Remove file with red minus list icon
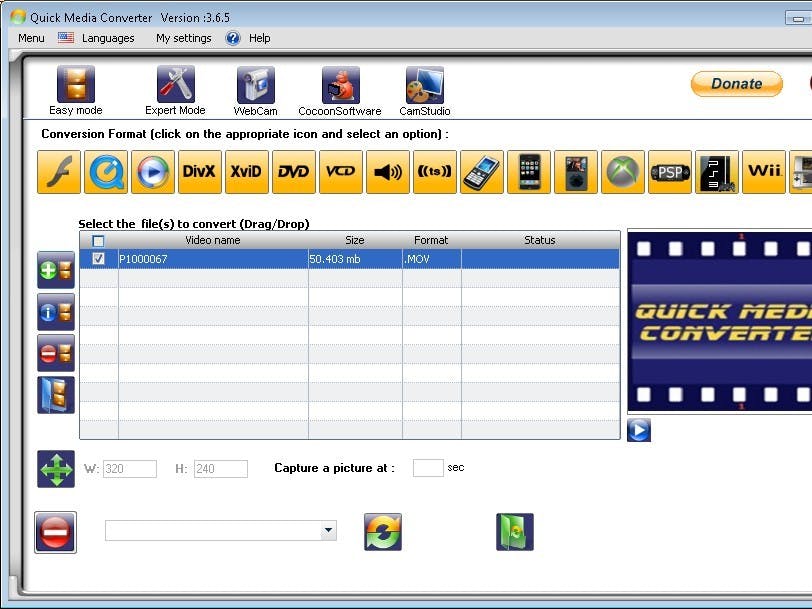The image size is (812, 609). click(x=56, y=353)
